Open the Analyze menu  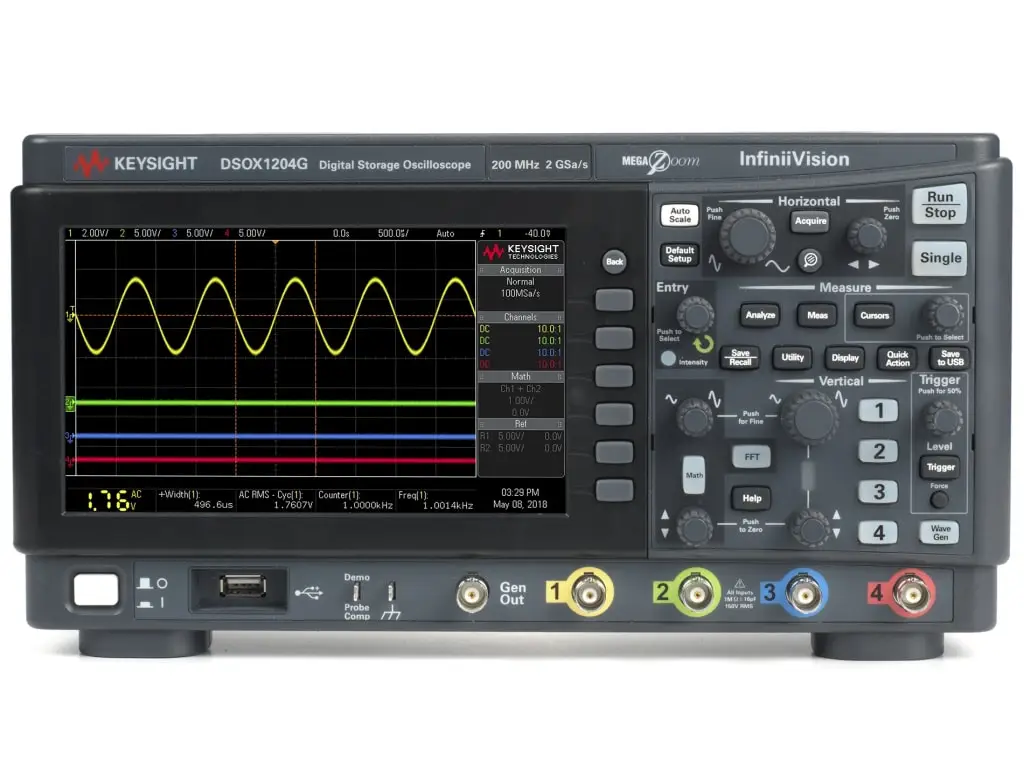760,315
